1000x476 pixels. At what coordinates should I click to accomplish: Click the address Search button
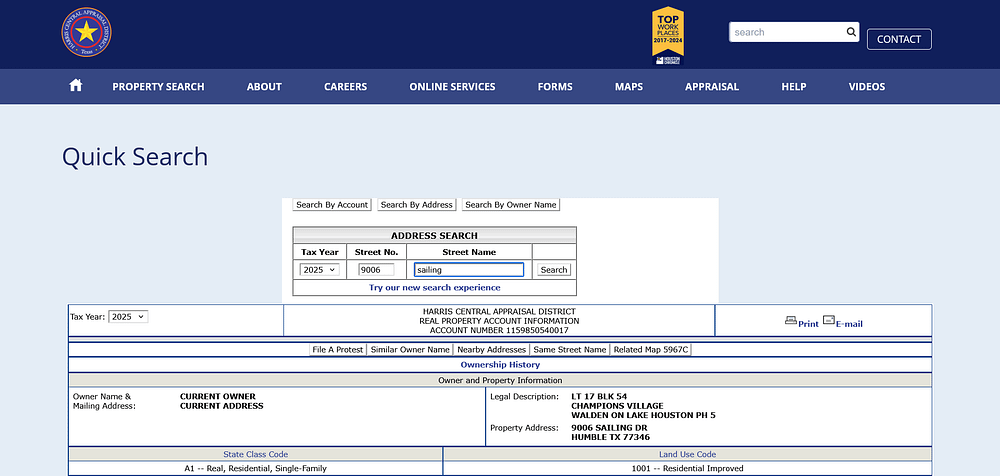(x=554, y=270)
